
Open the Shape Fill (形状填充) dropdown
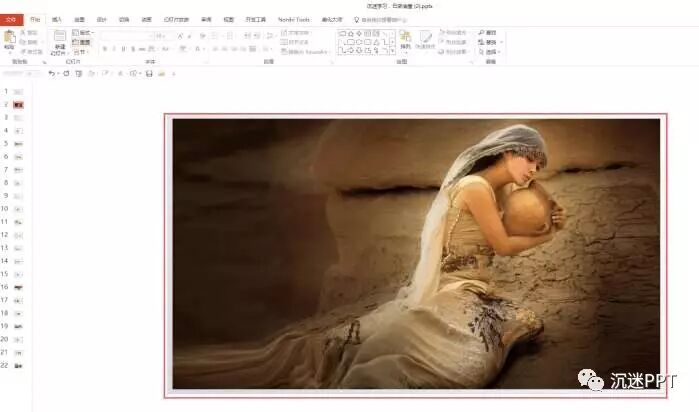(453, 33)
